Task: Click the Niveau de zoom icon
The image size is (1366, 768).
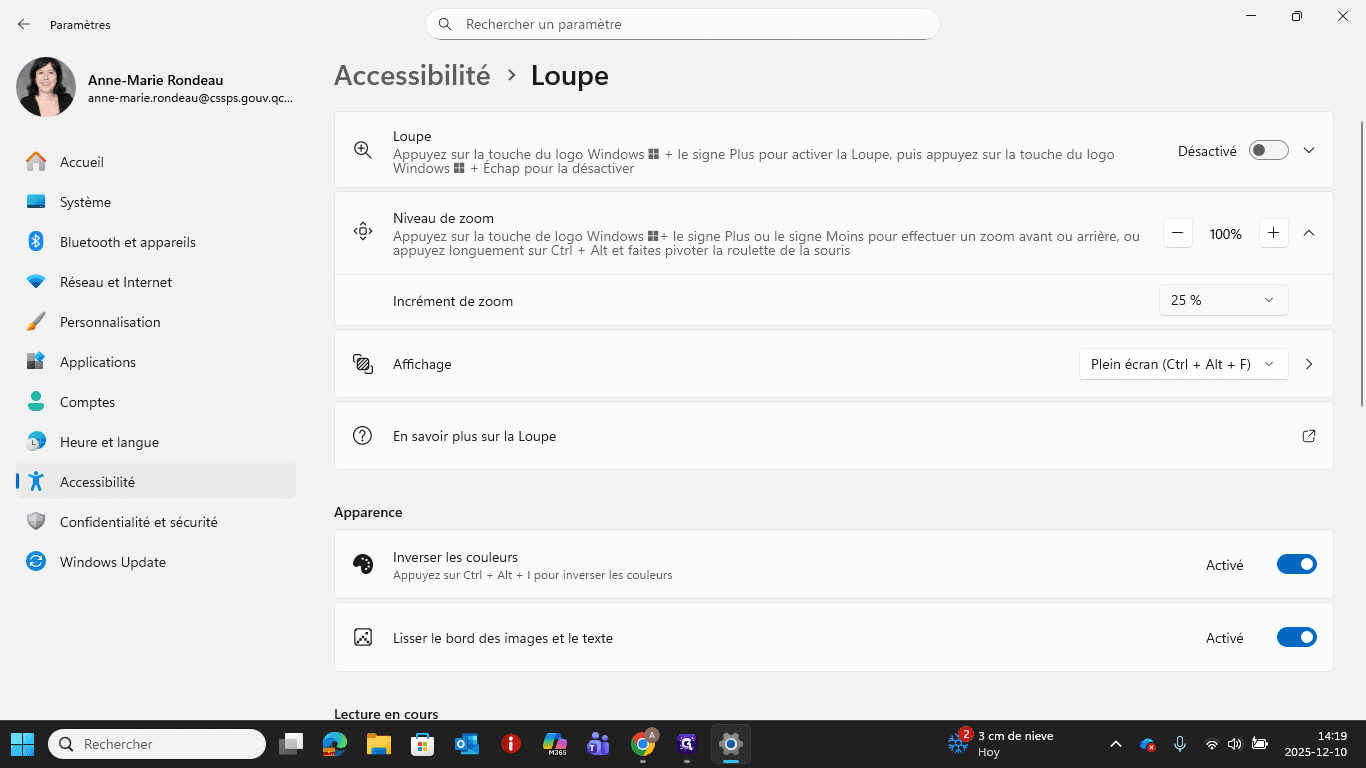Action: pos(363,232)
